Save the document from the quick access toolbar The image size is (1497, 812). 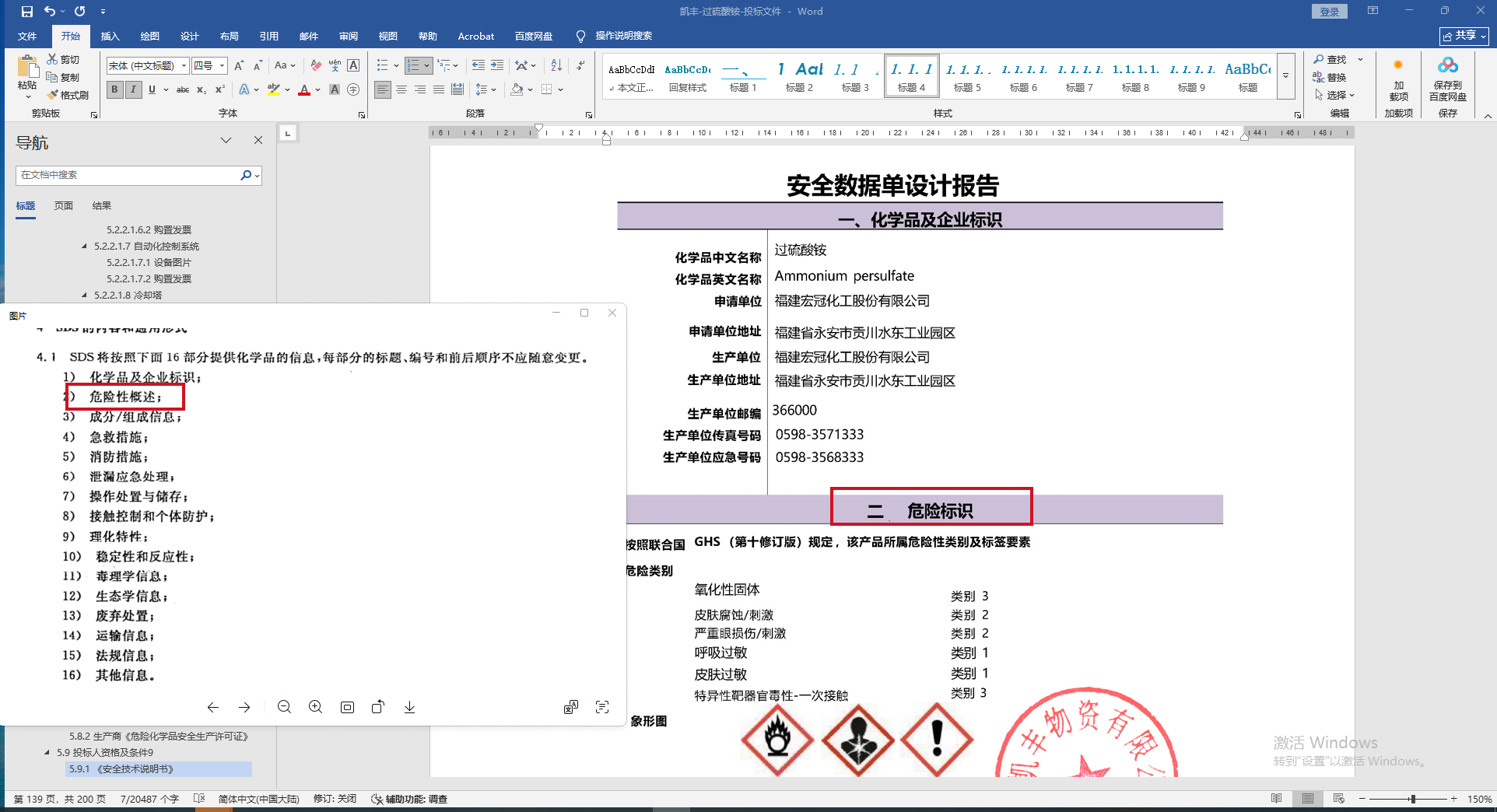[27, 12]
